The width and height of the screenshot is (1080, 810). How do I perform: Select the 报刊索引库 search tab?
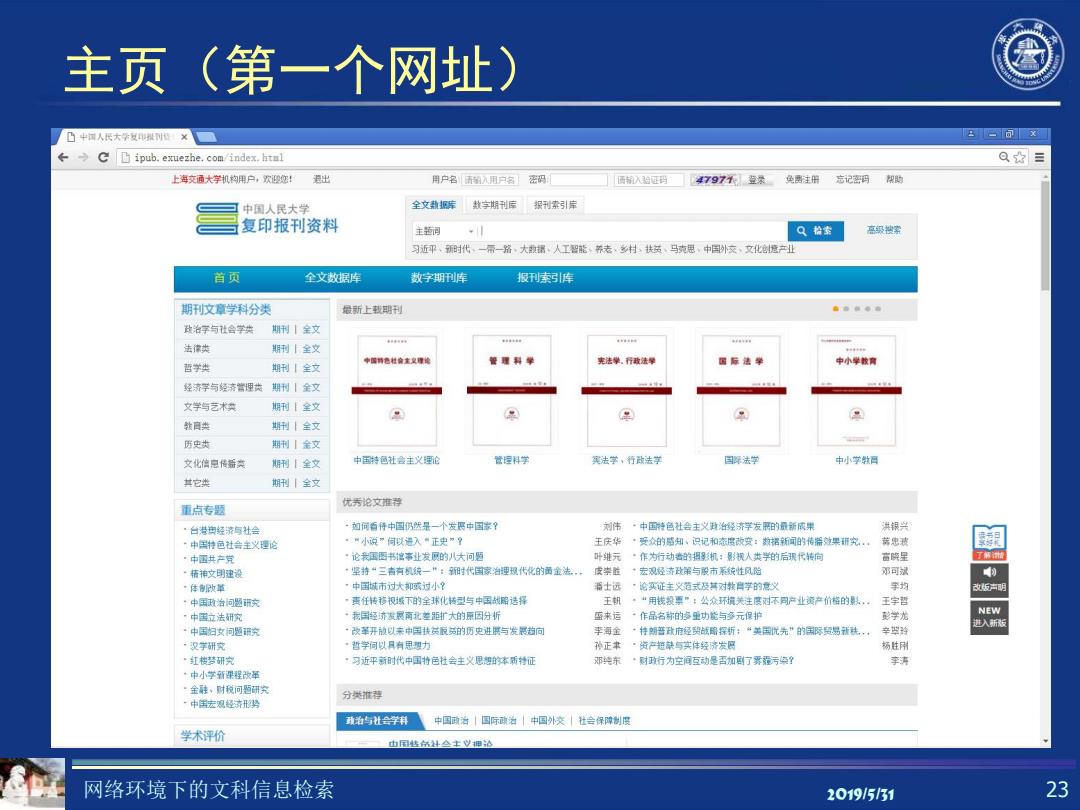click(555, 205)
